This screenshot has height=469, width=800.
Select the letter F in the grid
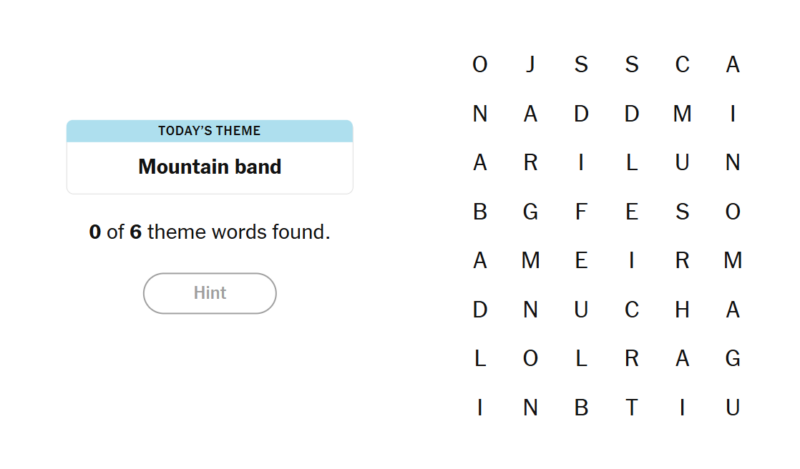click(581, 212)
